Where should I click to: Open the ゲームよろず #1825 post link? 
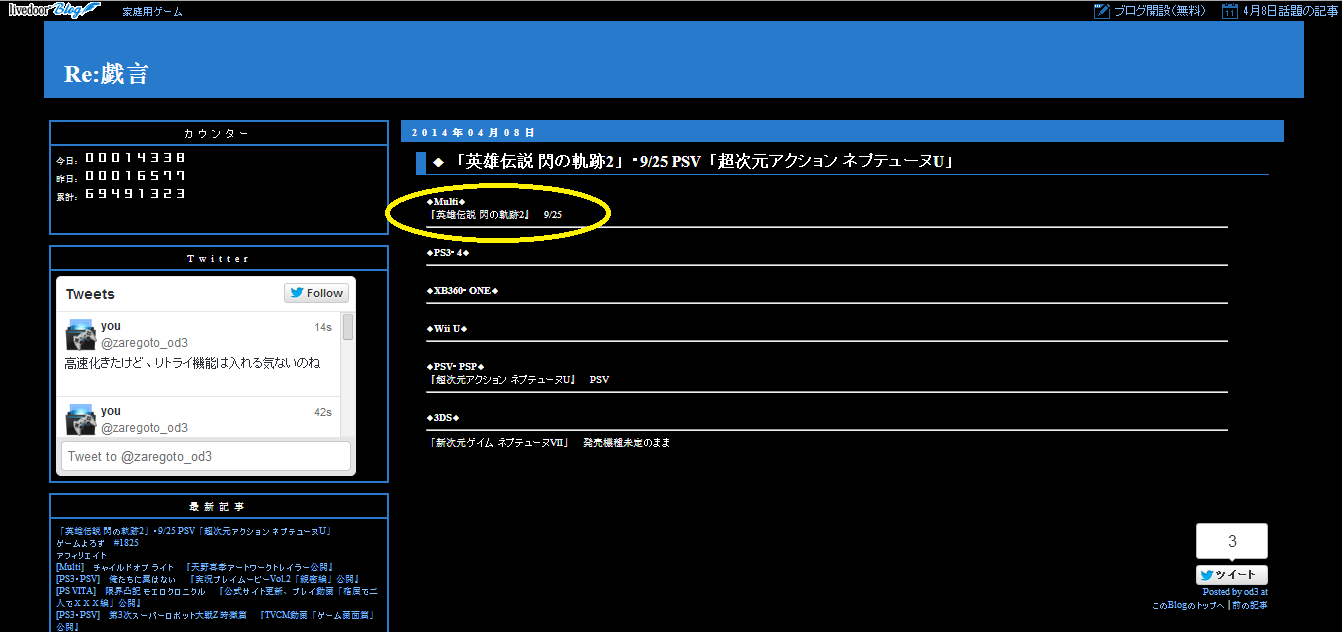98,543
